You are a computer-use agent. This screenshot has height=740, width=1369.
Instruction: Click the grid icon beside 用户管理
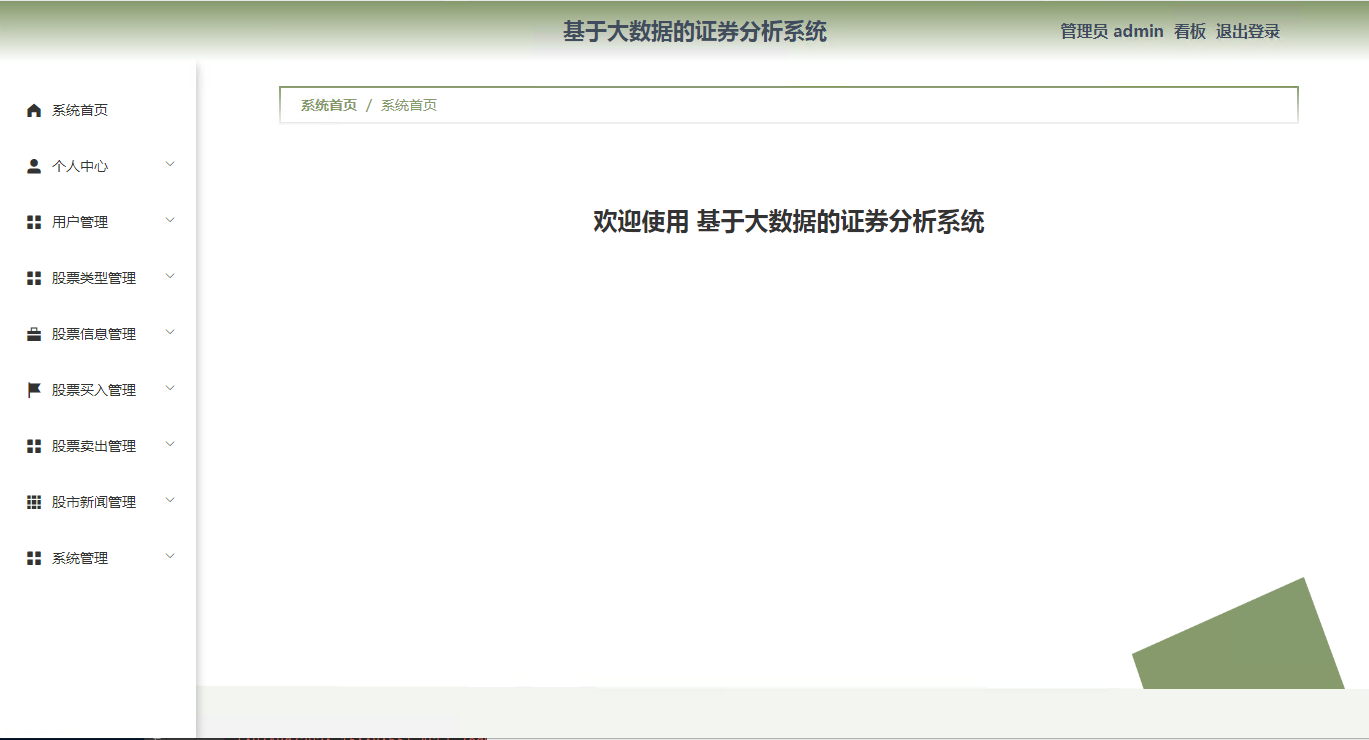click(34, 223)
